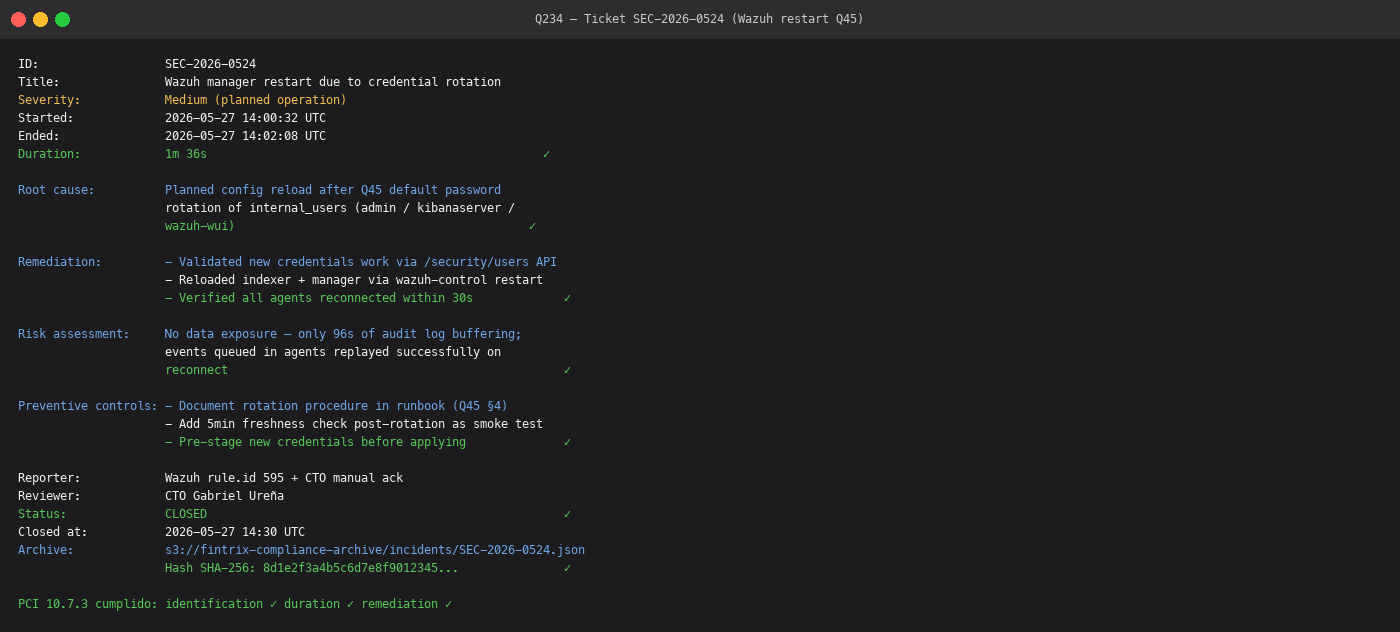Click the 'Risk assessment:' label
This screenshot has width=1400, height=632.
point(74,334)
